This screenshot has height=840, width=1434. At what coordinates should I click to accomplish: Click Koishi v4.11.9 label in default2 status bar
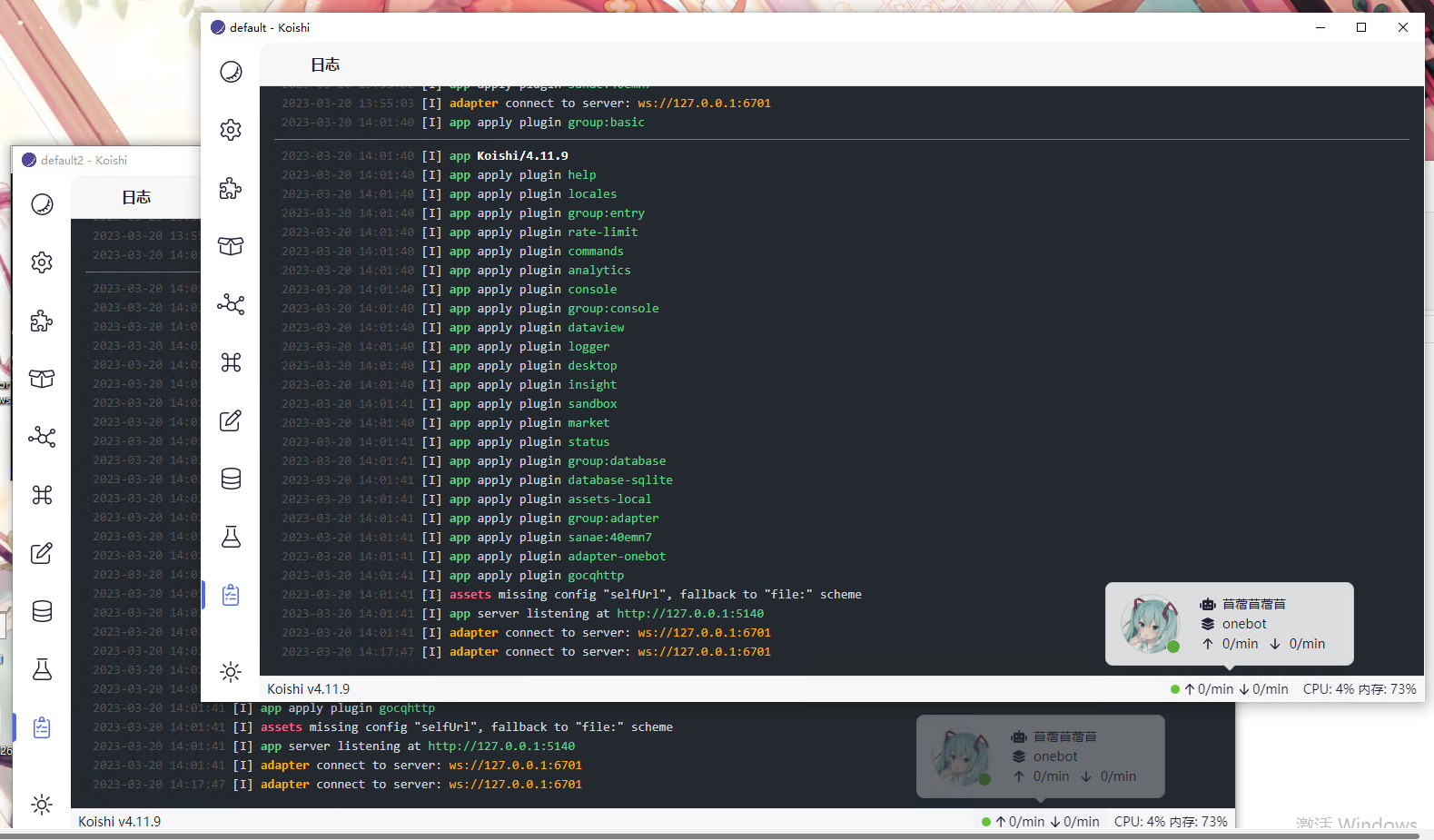click(120, 822)
